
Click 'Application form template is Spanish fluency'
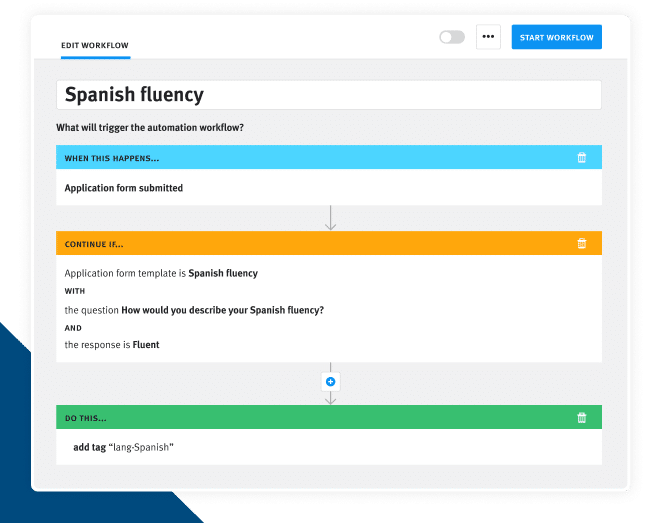[161, 273]
